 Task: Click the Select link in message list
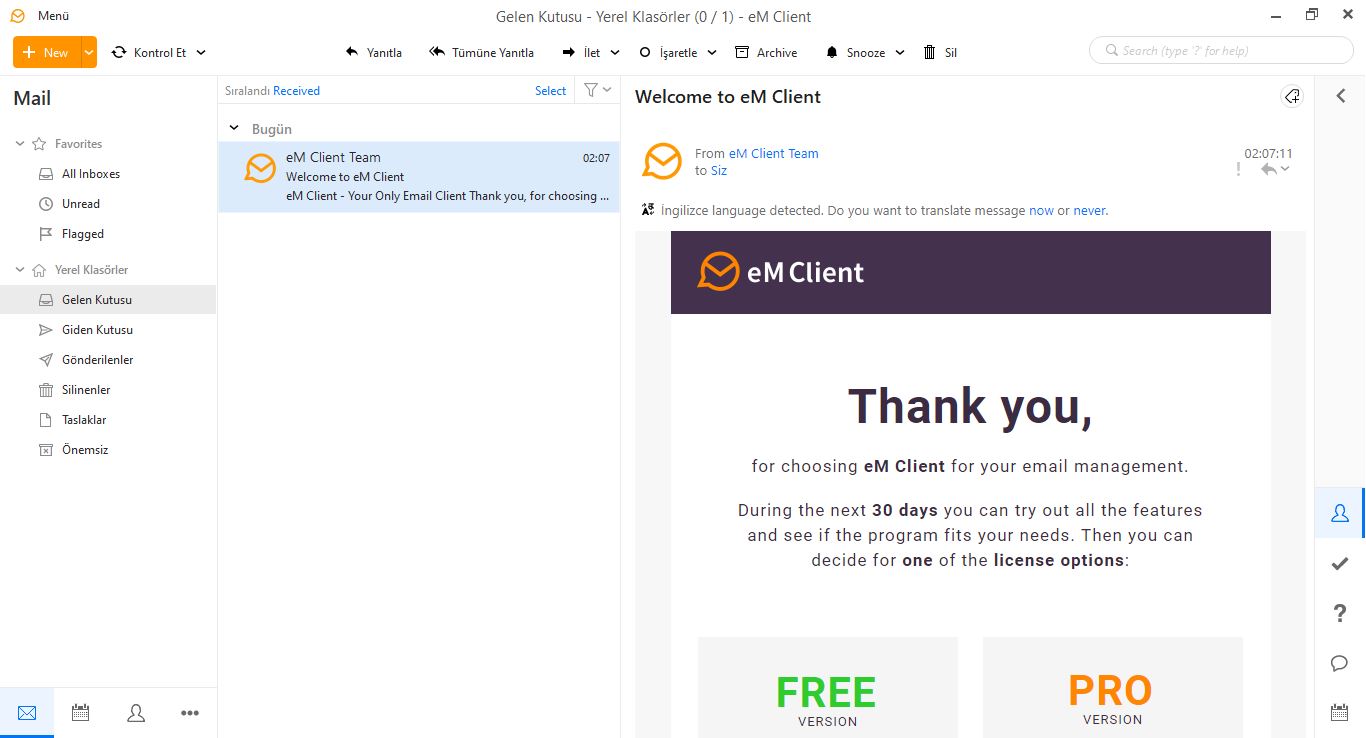tap(550, 91)
